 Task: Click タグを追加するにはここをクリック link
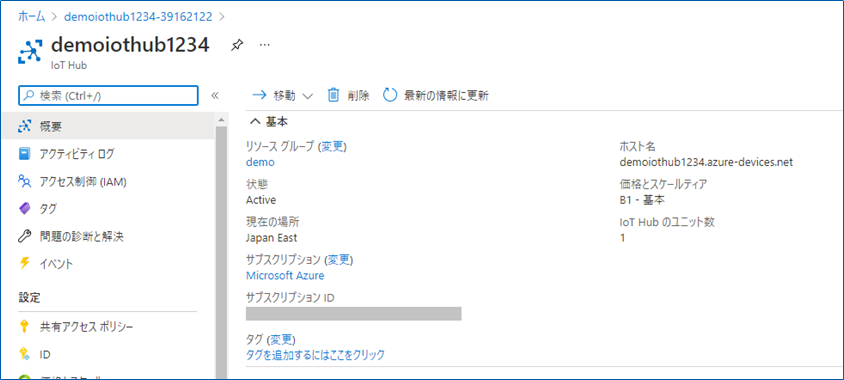315,355
